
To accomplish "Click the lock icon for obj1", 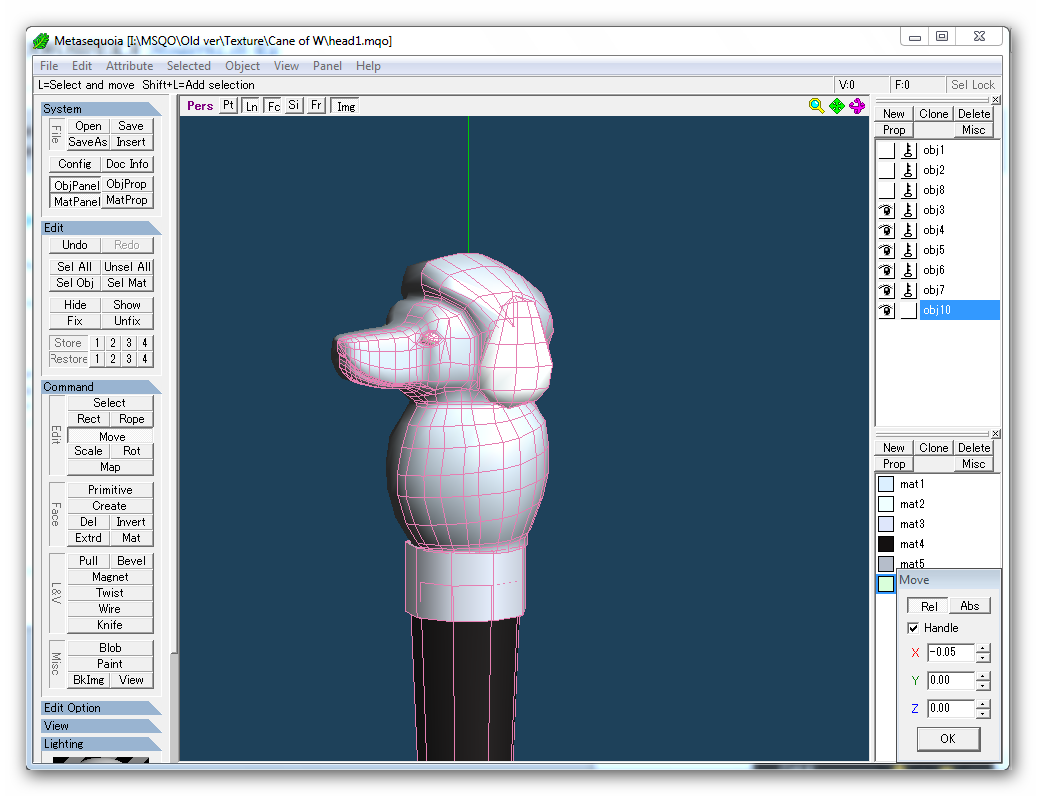I will 908,150.
